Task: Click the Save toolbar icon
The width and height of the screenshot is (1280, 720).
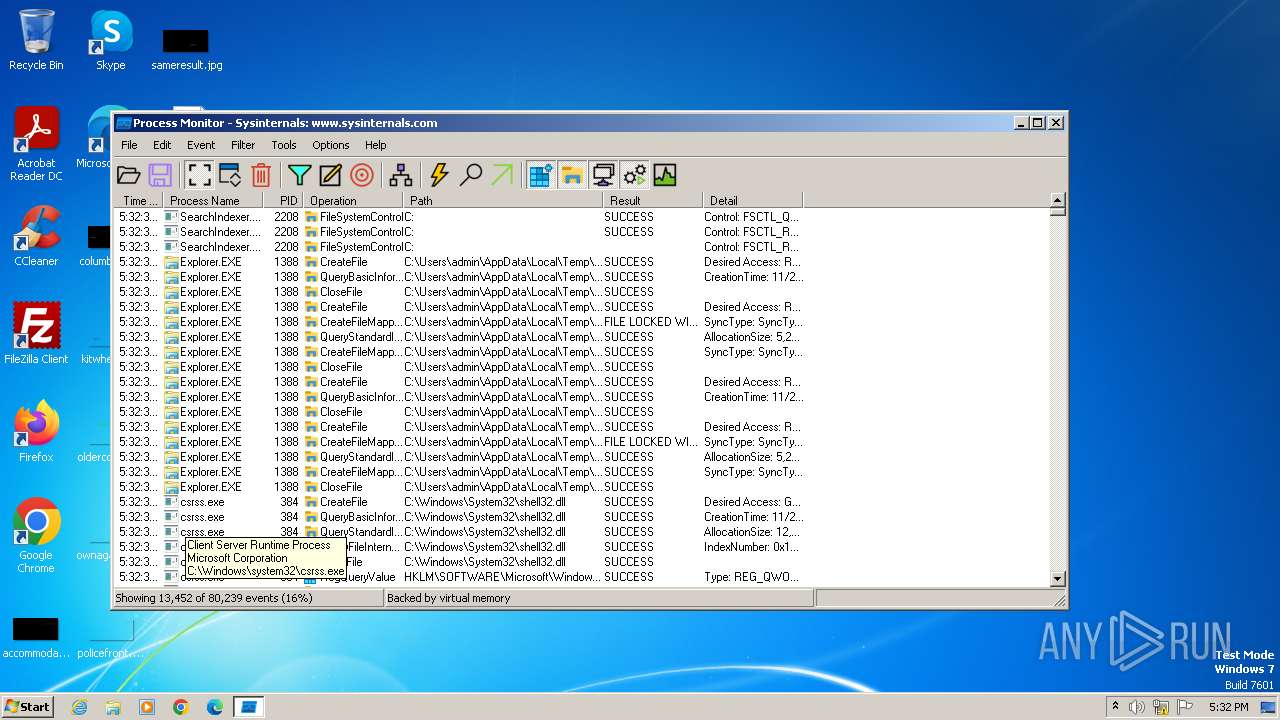Action: (x=160, y=176)
